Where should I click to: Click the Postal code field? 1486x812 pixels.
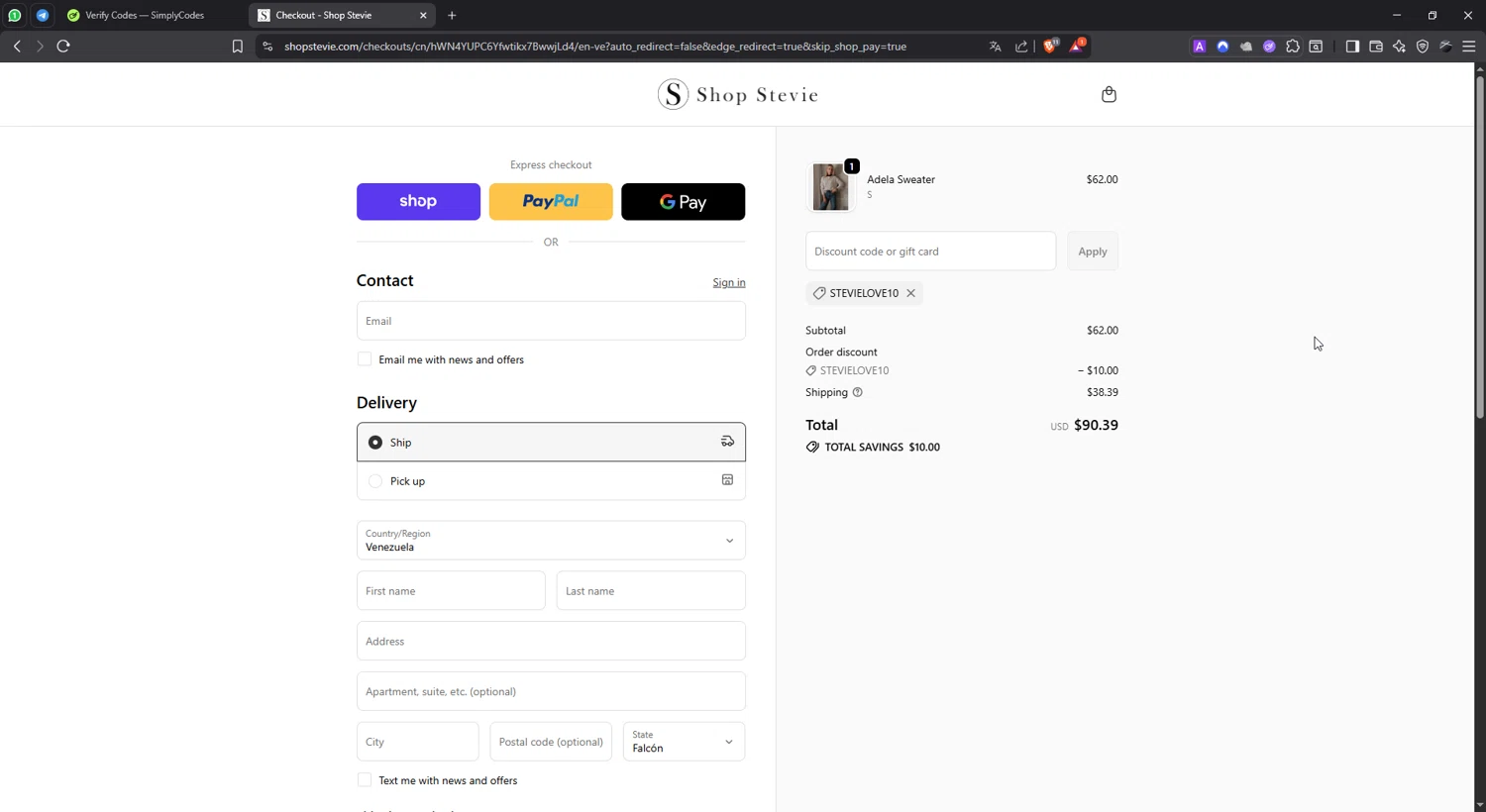tap(551, 742)
